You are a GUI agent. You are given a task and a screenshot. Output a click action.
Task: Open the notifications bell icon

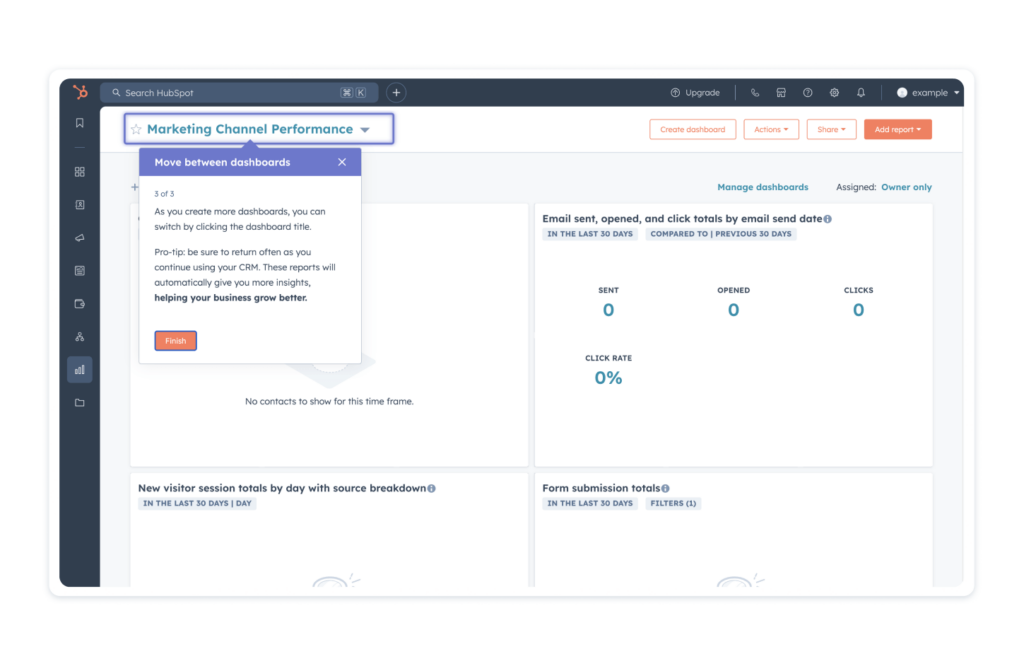coord(861,93)
